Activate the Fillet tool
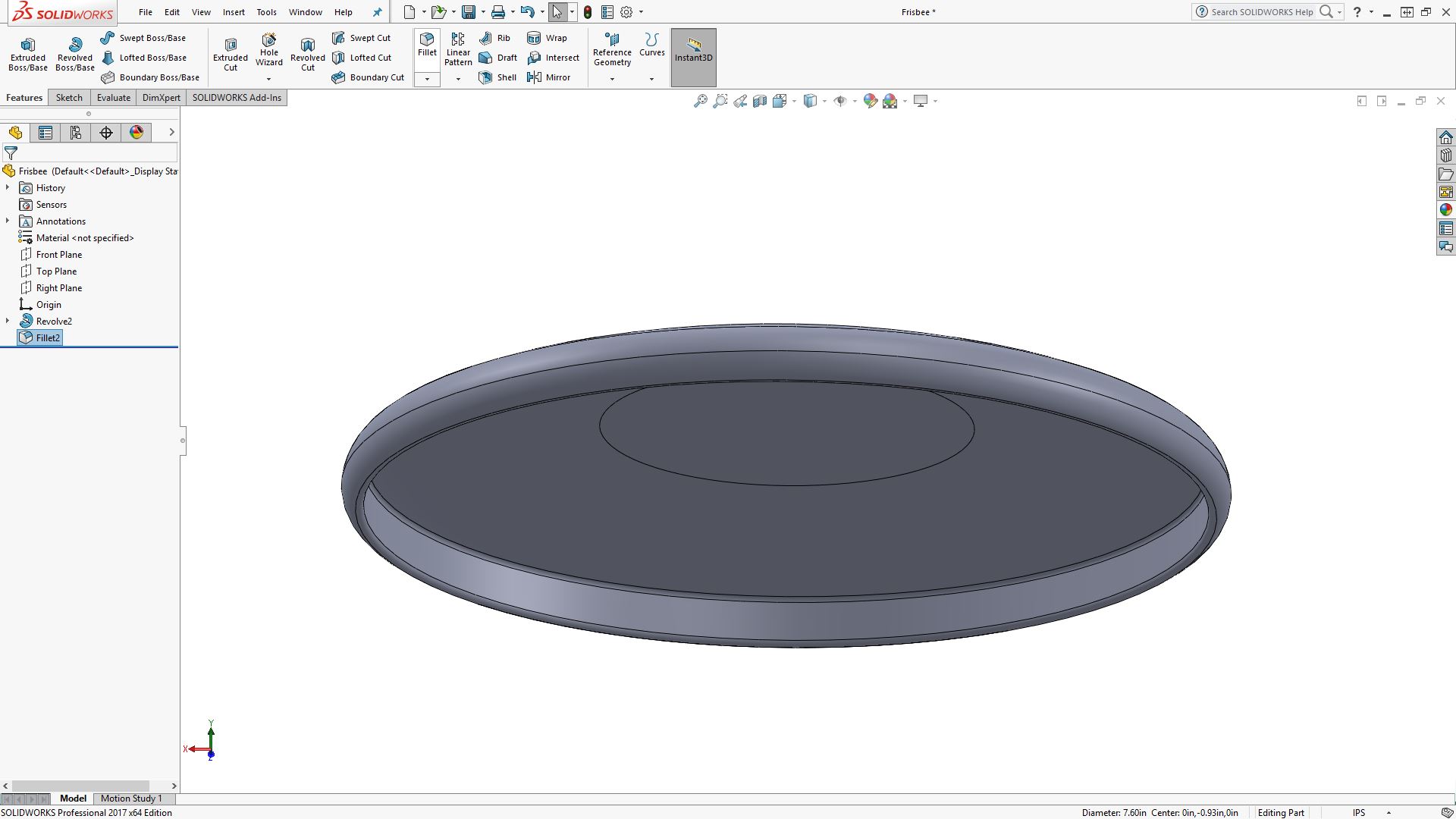This screenshot has height=819, width=1456. pos(426,45)
